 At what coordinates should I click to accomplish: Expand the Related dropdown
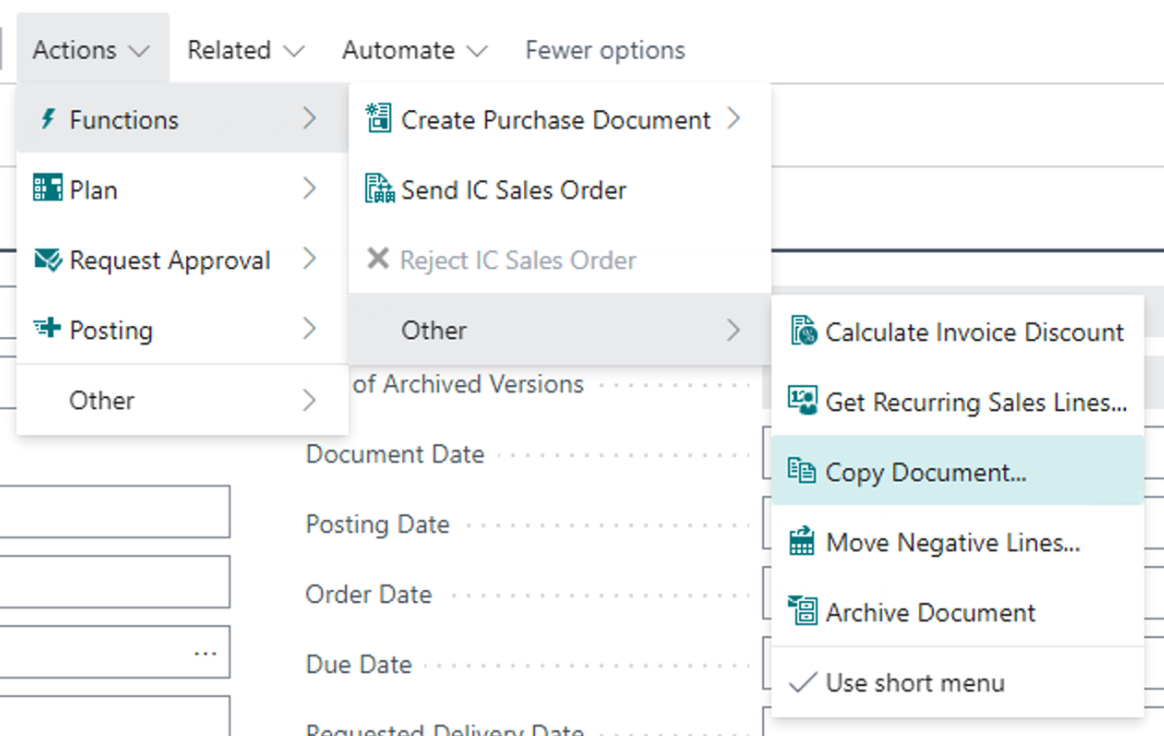245,50
